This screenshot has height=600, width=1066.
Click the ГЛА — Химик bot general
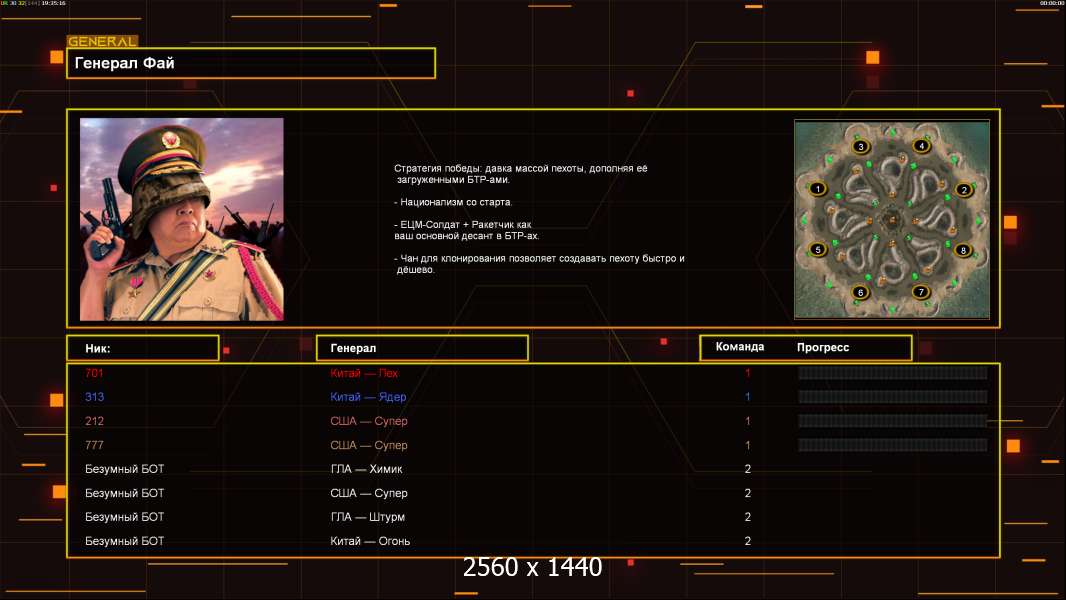tap(366, 469)
